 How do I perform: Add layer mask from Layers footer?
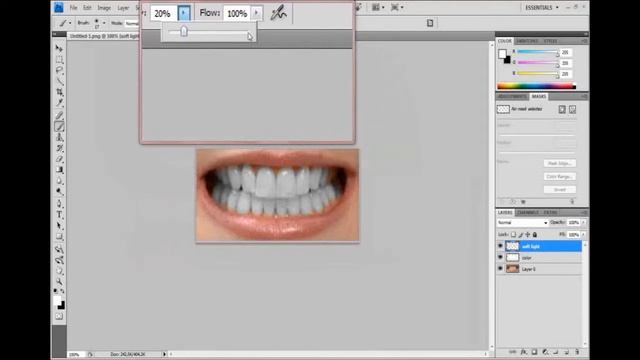[534, 352]
